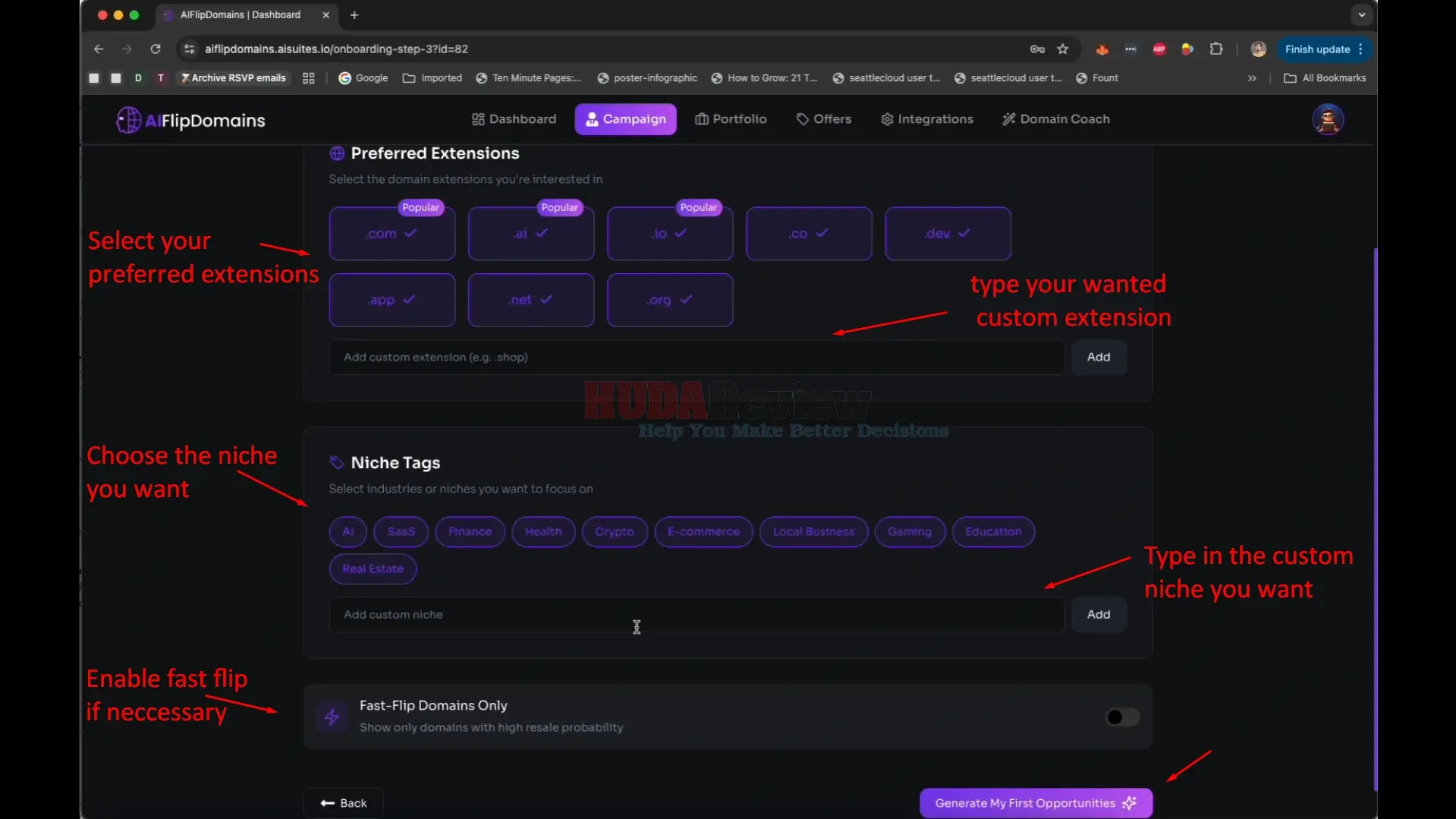Open the Portfolio tab
1456x819 pixels.
pos(731,119)
